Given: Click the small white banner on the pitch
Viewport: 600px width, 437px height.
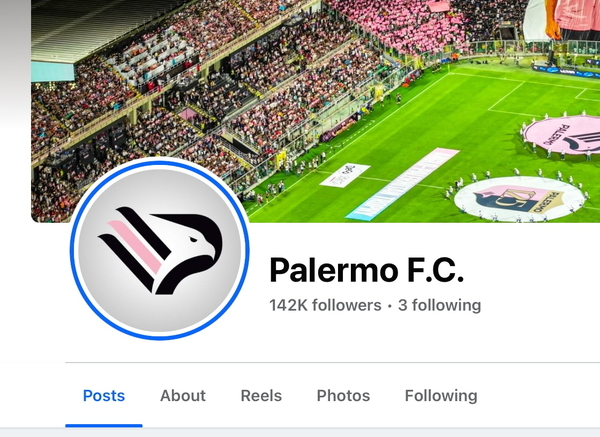Looking at the screenshot, I should [345, 175].
